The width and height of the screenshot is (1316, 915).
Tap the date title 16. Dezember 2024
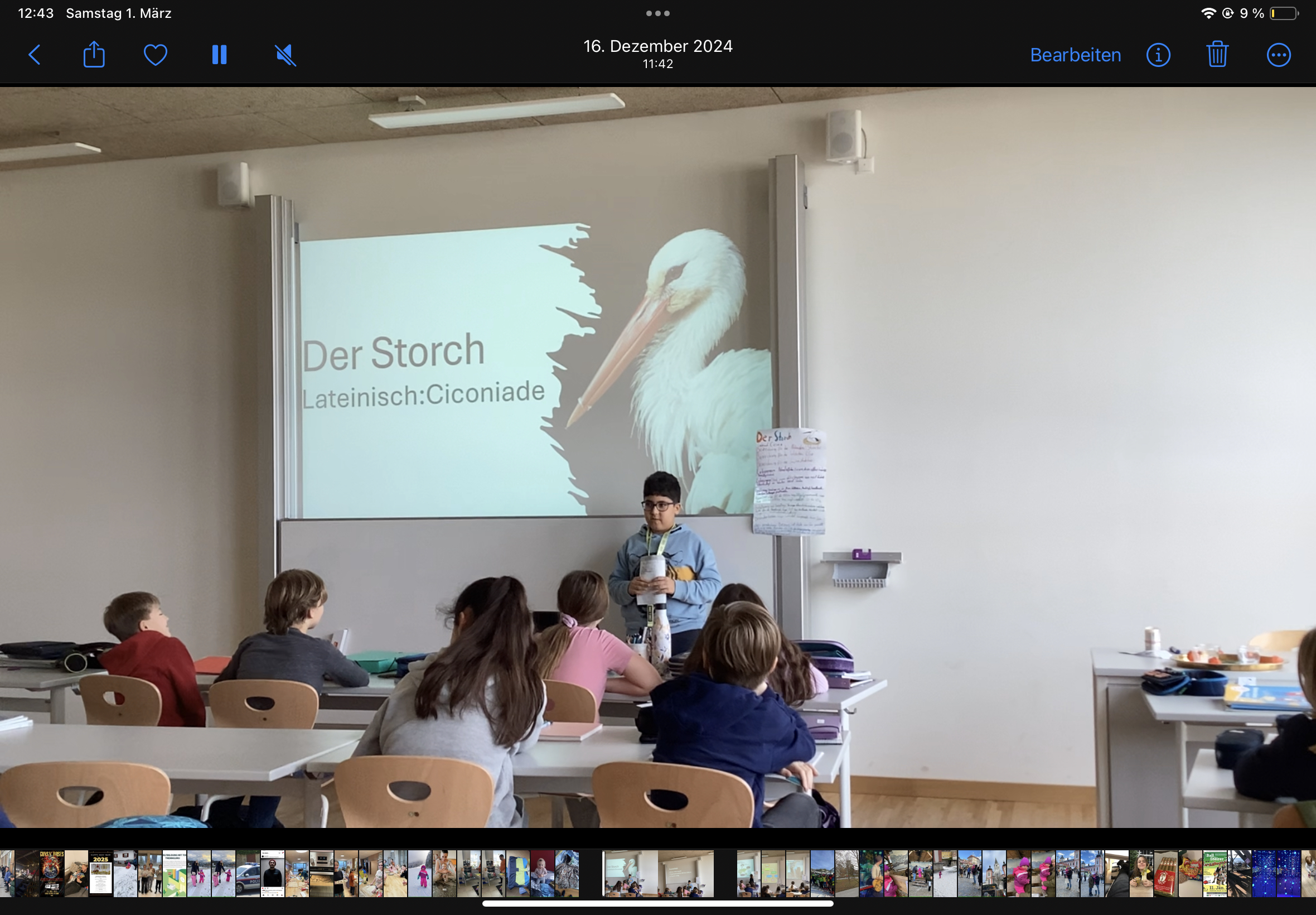pos(657,46)
